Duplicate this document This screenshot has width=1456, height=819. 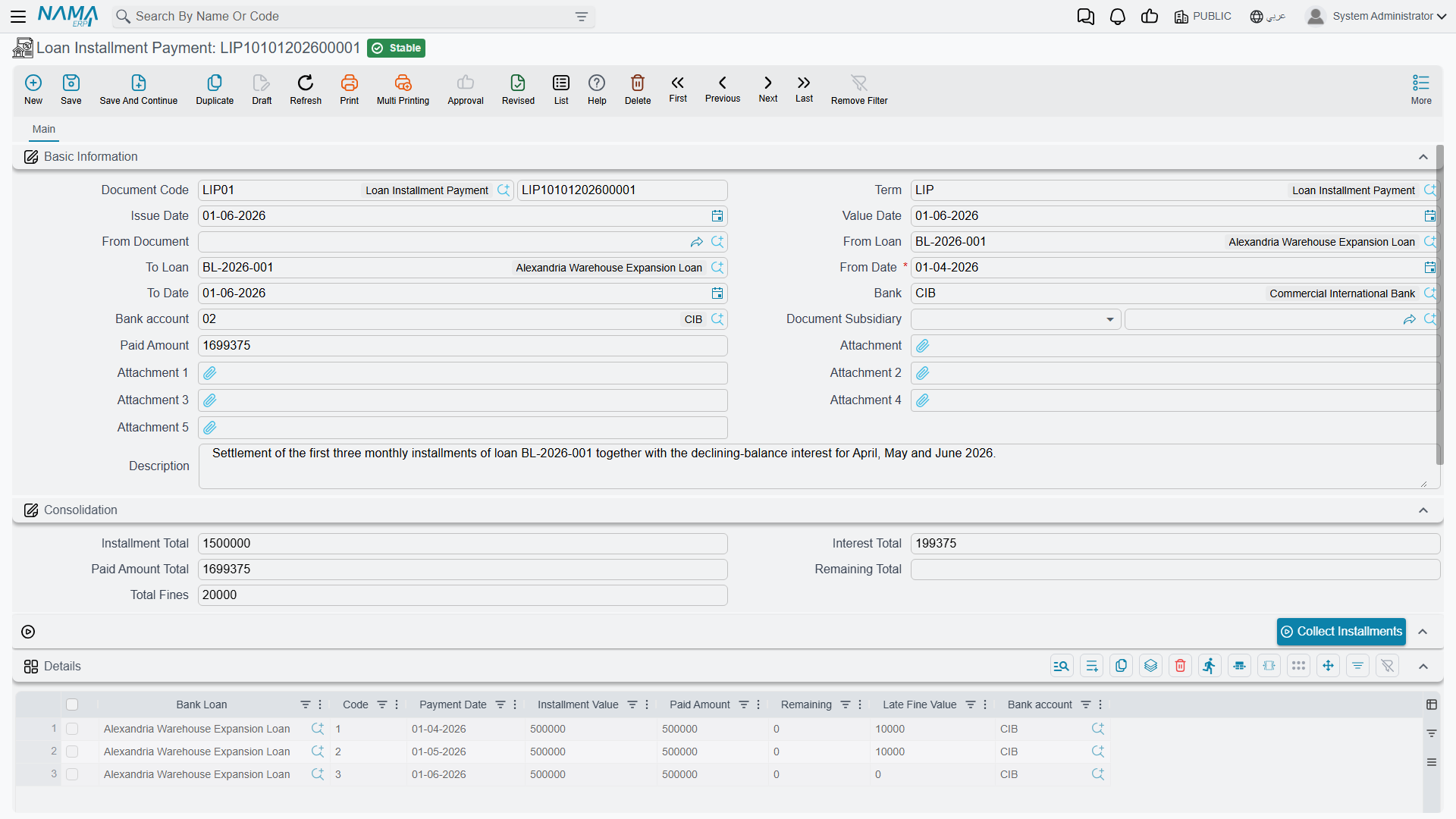coord(215,89)
